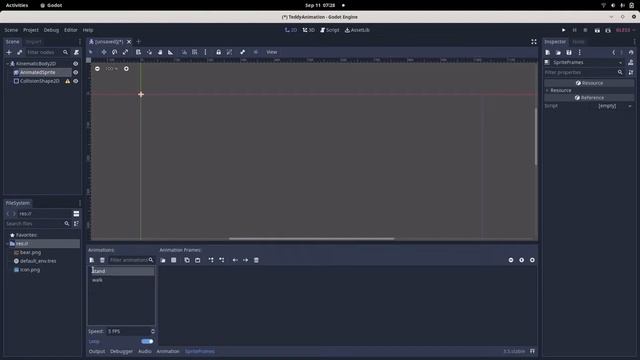Open the Debugger bottom panel
640x360 pixels.
coord(121,351)
